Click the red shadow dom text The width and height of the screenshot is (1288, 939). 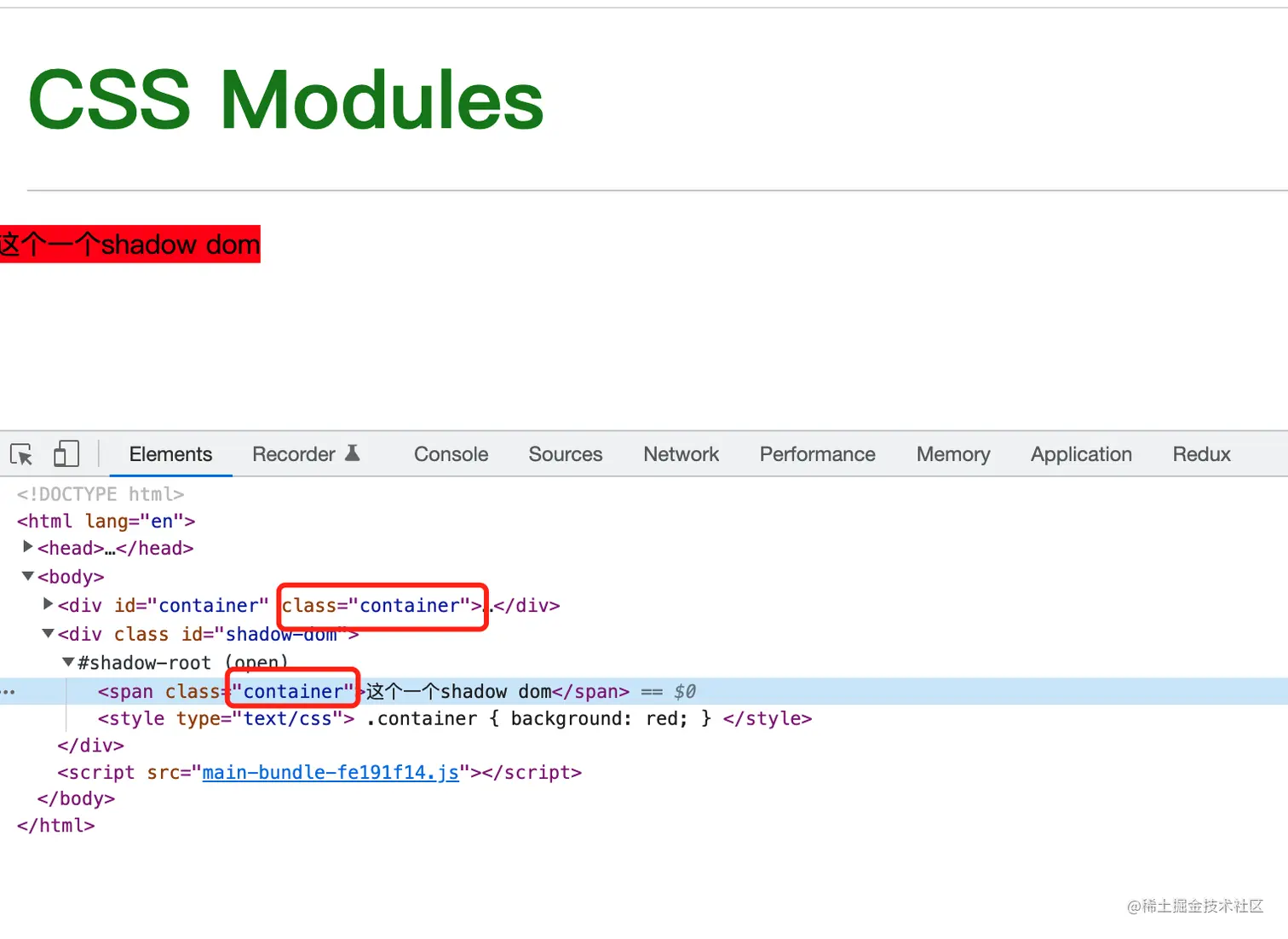(x=130, y=245)
